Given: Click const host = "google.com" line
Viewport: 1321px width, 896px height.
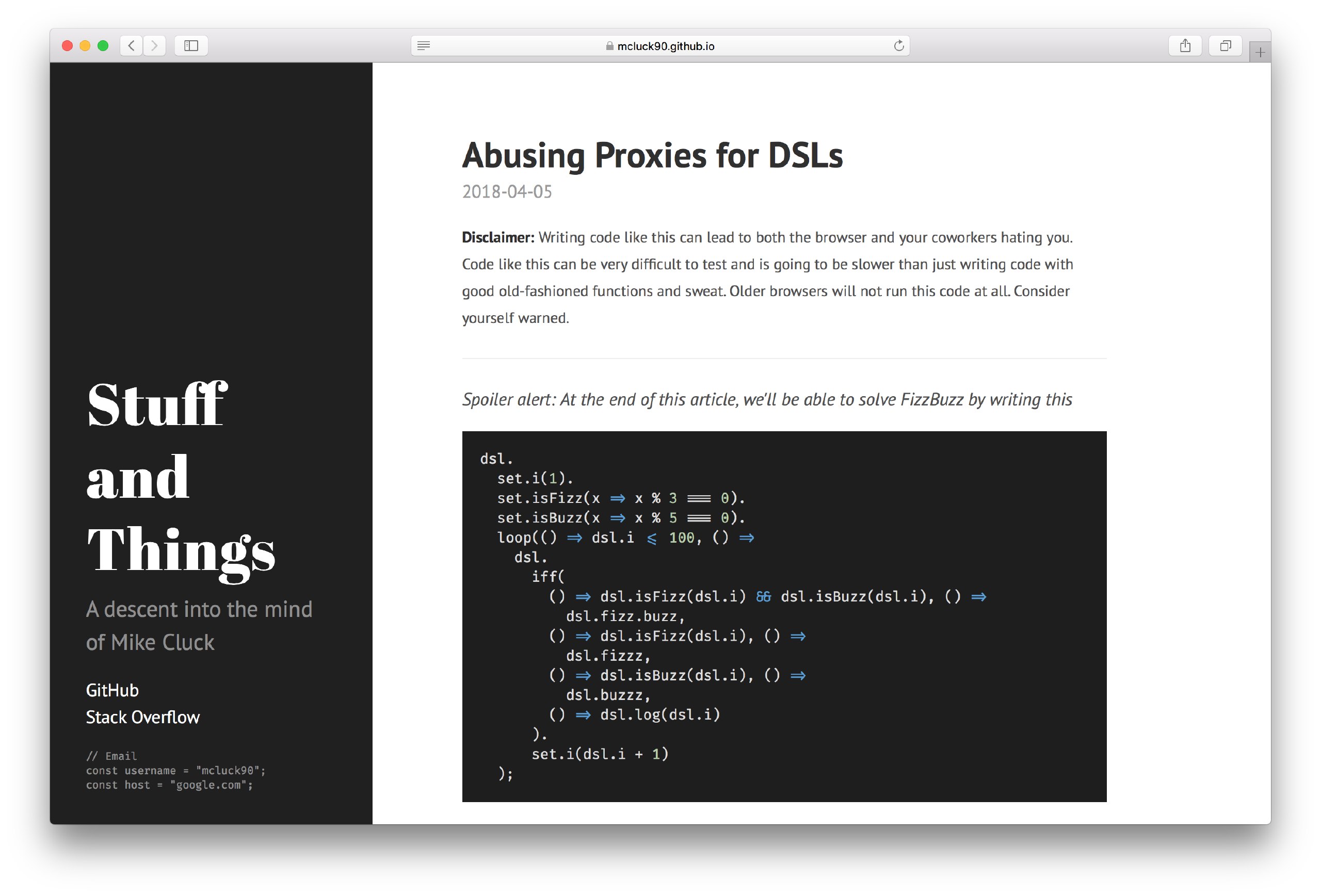Looking at the screenshot, I should point(169,785).
